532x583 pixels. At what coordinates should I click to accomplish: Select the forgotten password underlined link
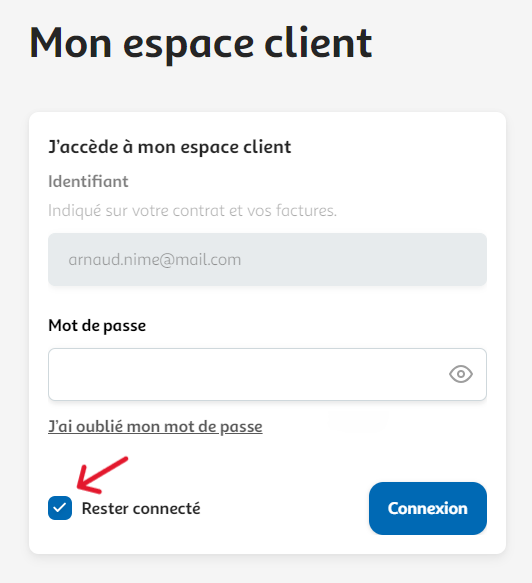pyautogui.click(x=155, y=426)
